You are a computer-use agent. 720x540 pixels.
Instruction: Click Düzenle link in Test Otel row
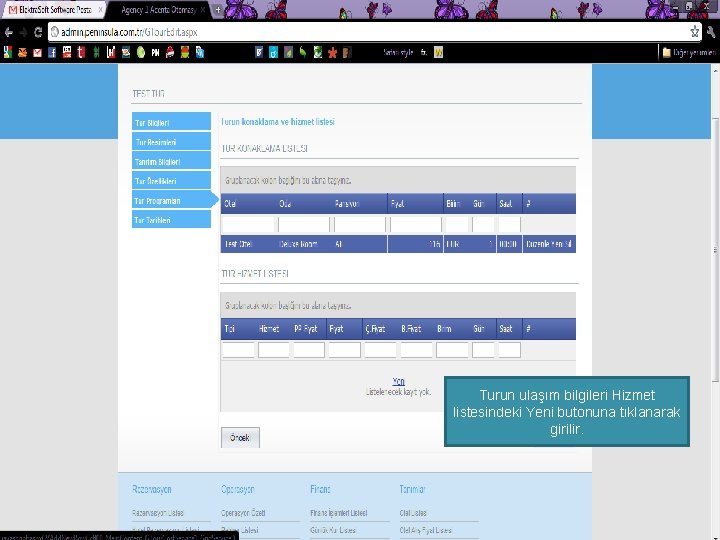[537, 244]
